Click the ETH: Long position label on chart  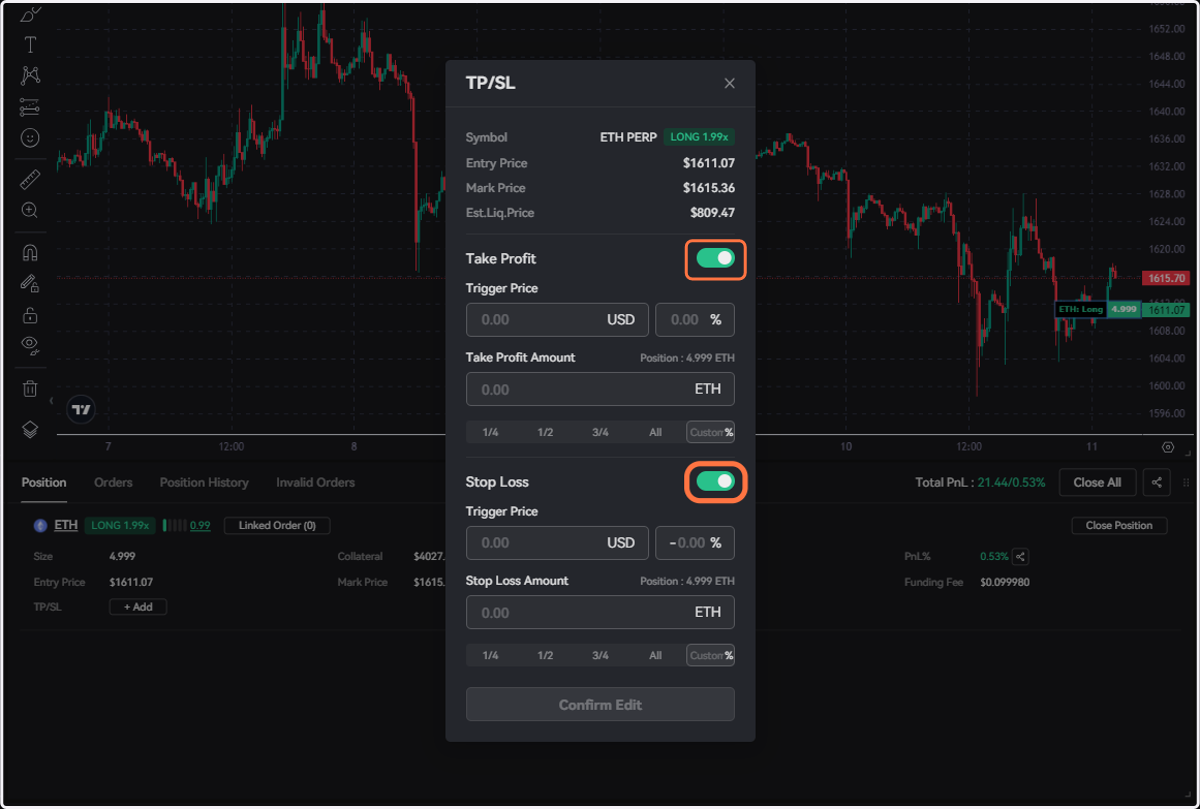pyautogui.click(x=1080, y=309)
